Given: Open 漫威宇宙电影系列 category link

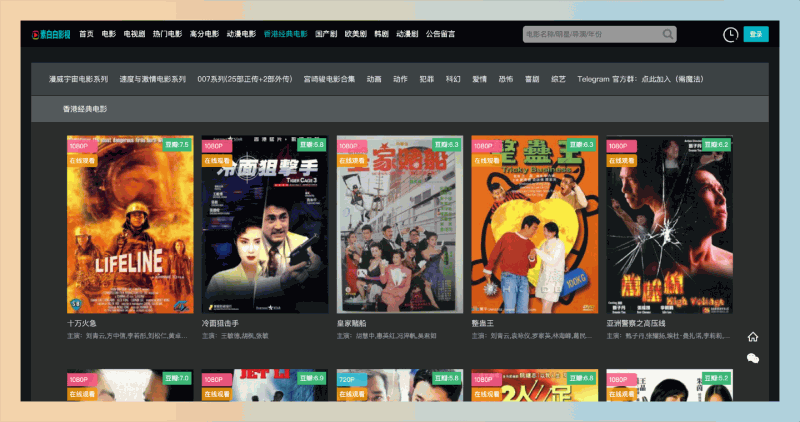Looking at the screenshot, I should (79, 79).
